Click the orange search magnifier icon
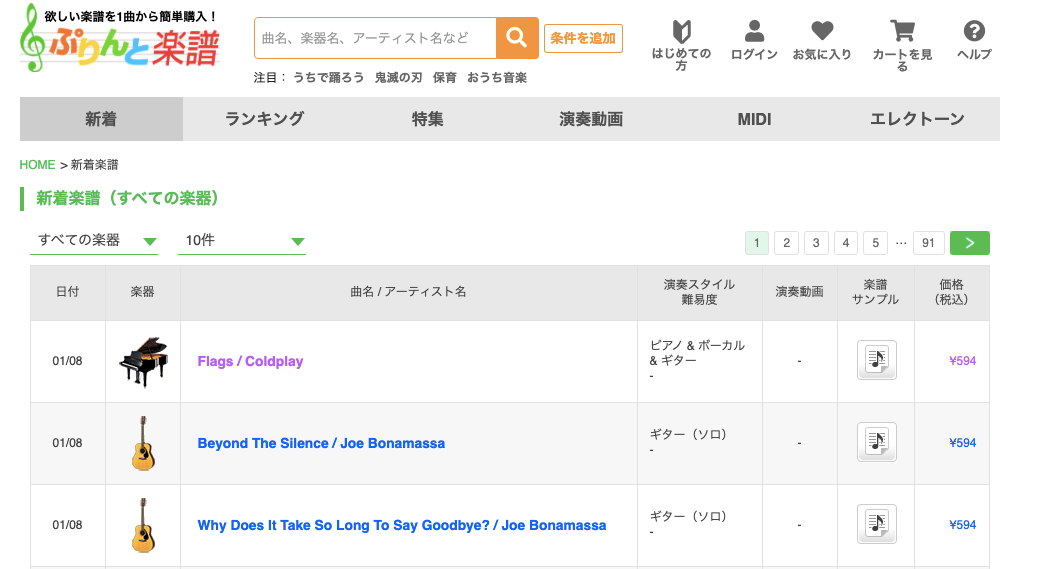The height and width of the screenshot is (569, 1053). tap(516, 38)
